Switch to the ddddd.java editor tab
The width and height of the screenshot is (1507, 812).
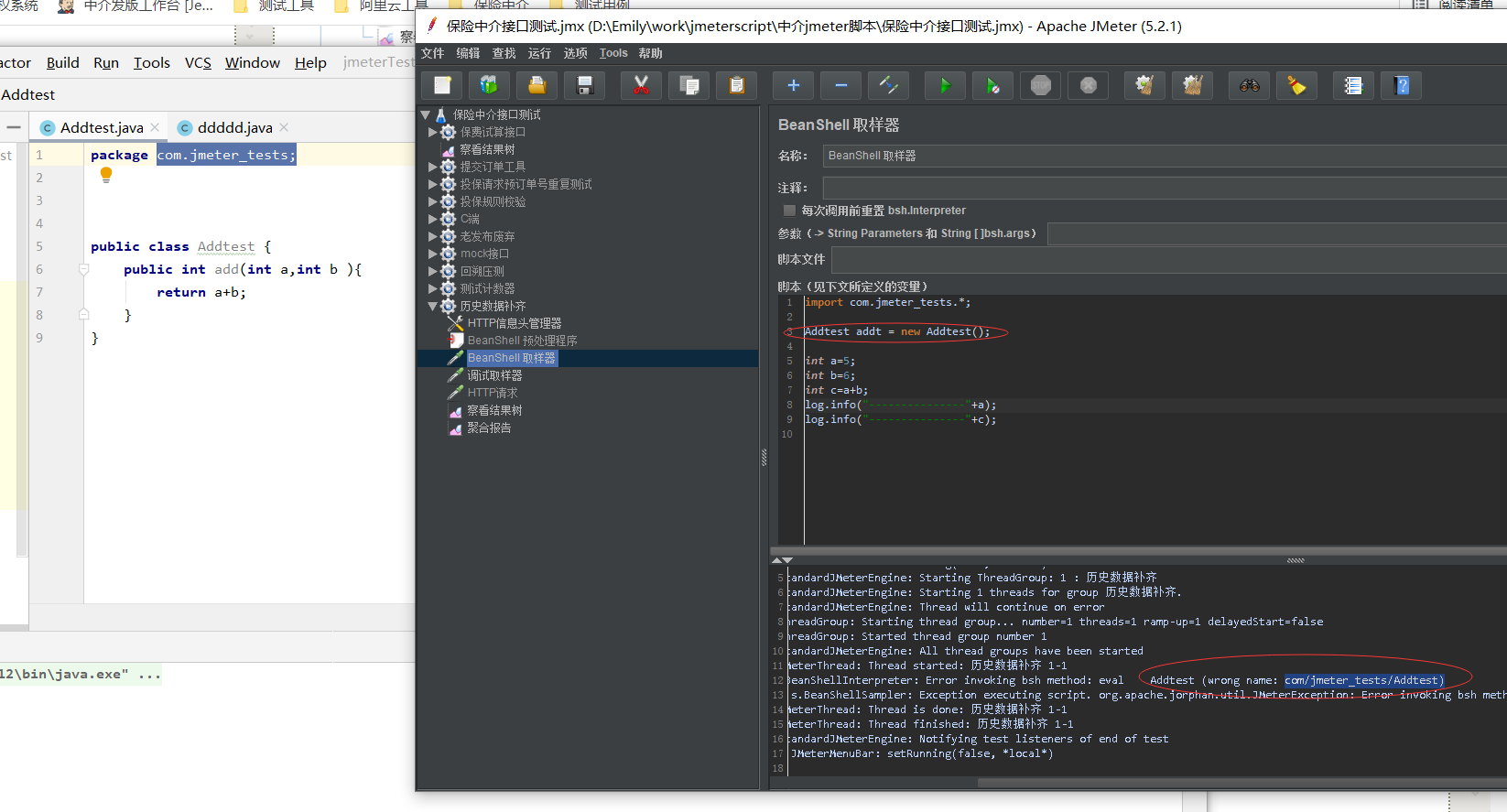[234, 127]
